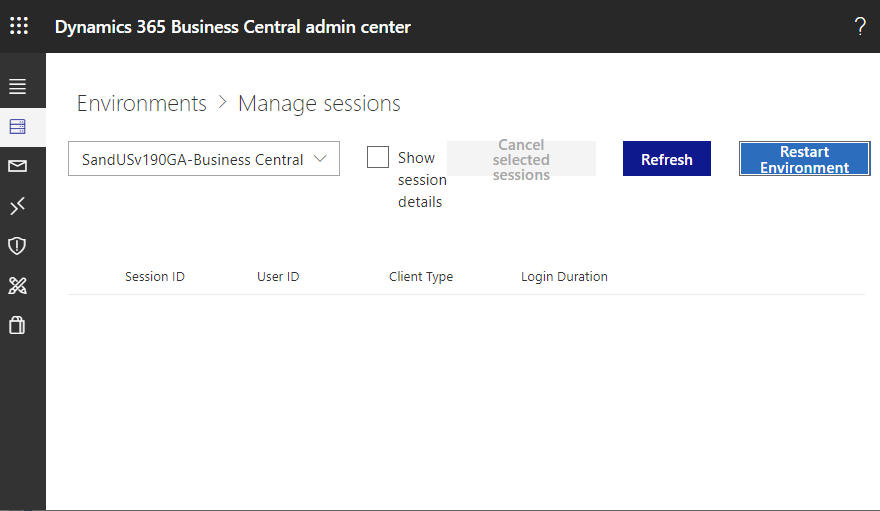Click the Refresh button
The image size is (880, 511).
667,159
